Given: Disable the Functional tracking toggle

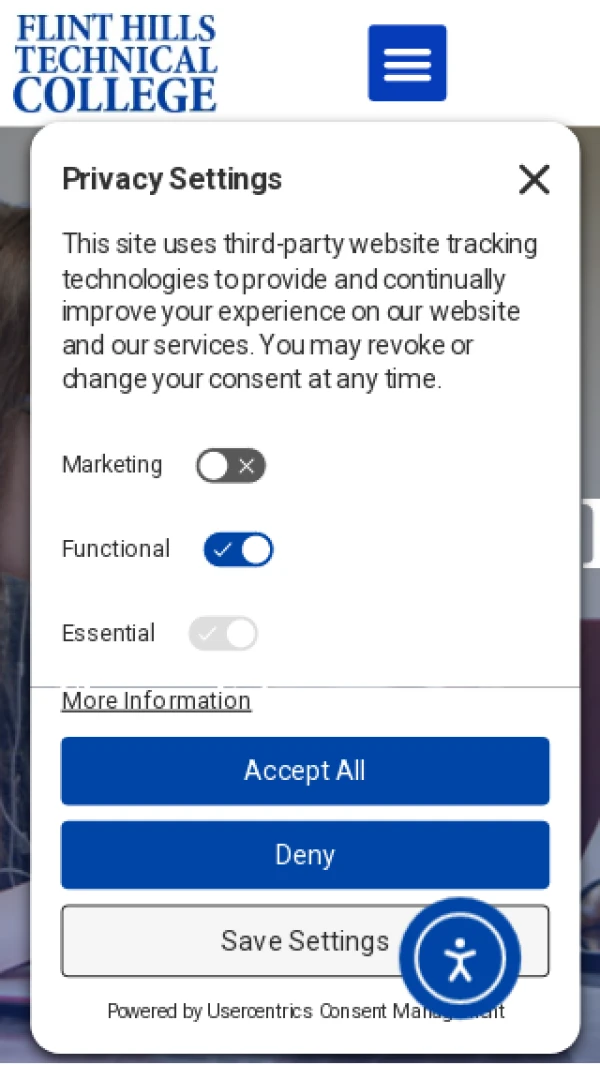Looking at the screenshot, I should point(238,550).
